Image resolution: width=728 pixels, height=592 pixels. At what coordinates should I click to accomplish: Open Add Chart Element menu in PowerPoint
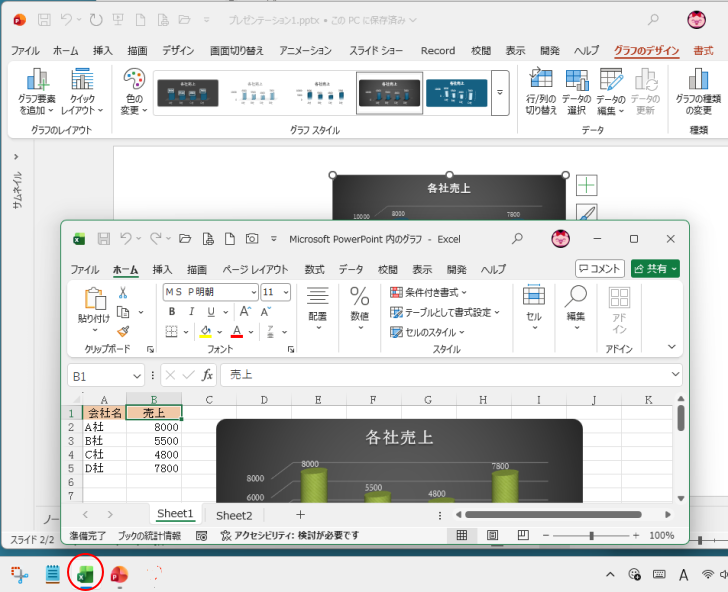pyautogui.click(x=36, y=91)
